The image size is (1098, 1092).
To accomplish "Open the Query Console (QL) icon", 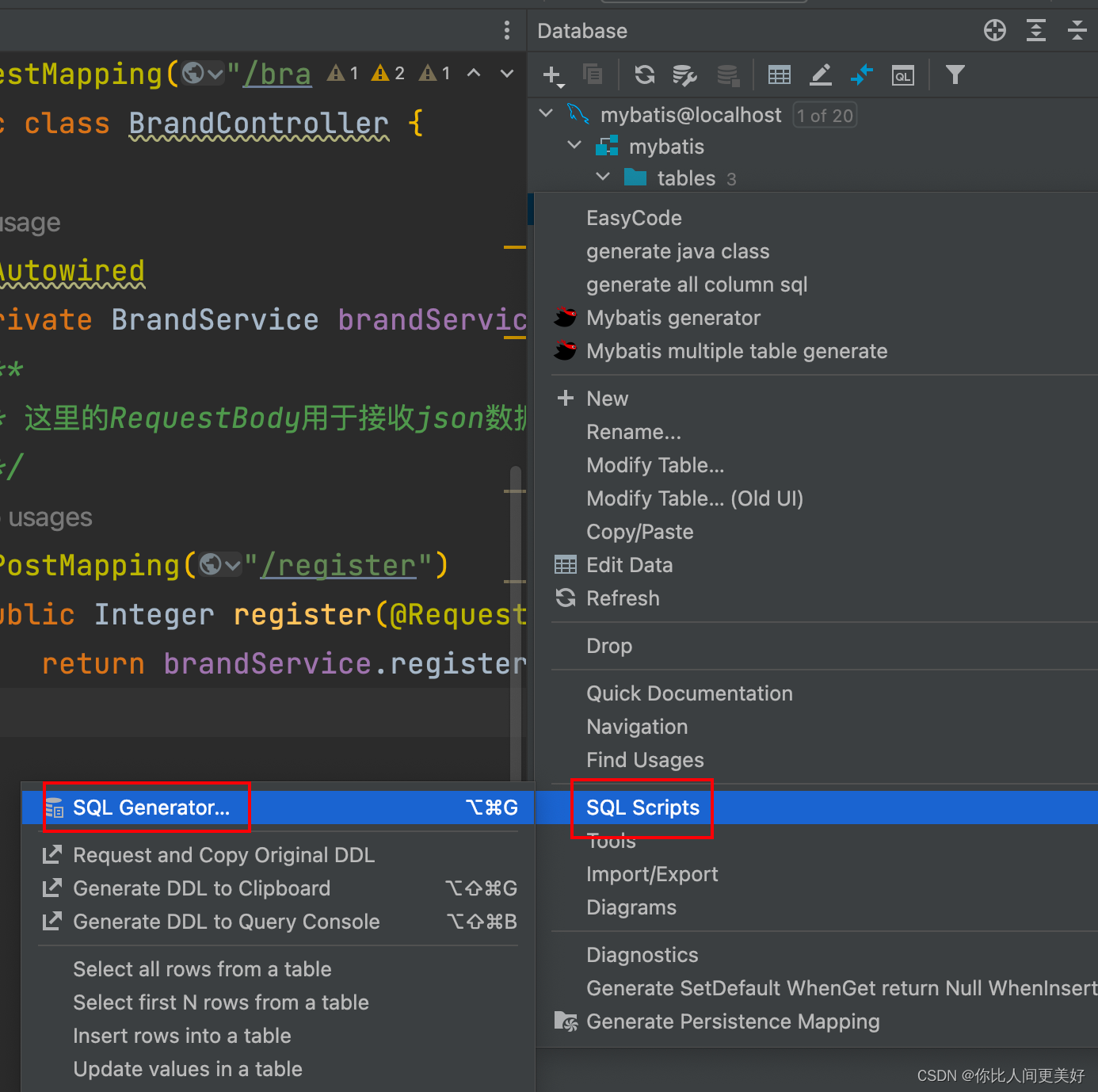I will (903, 75).
